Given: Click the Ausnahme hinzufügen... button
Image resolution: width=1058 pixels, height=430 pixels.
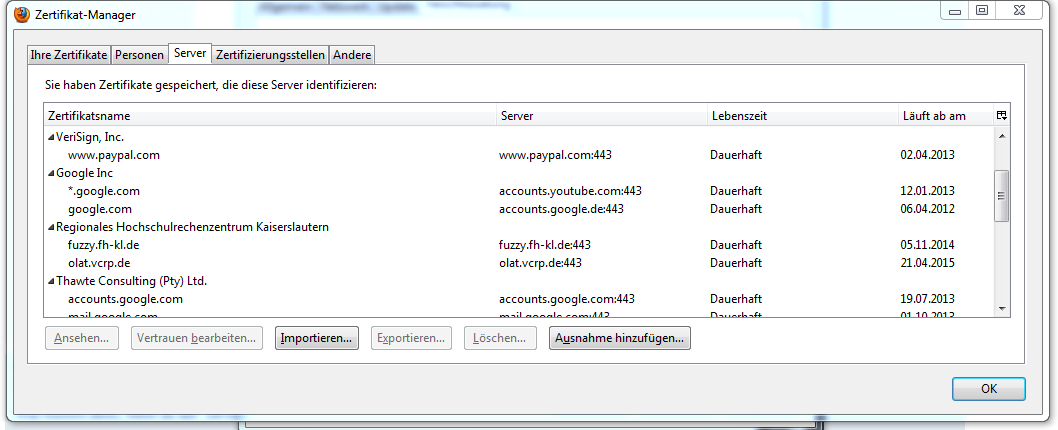Looking at the screenshot, I should click(x=619, y=338).
